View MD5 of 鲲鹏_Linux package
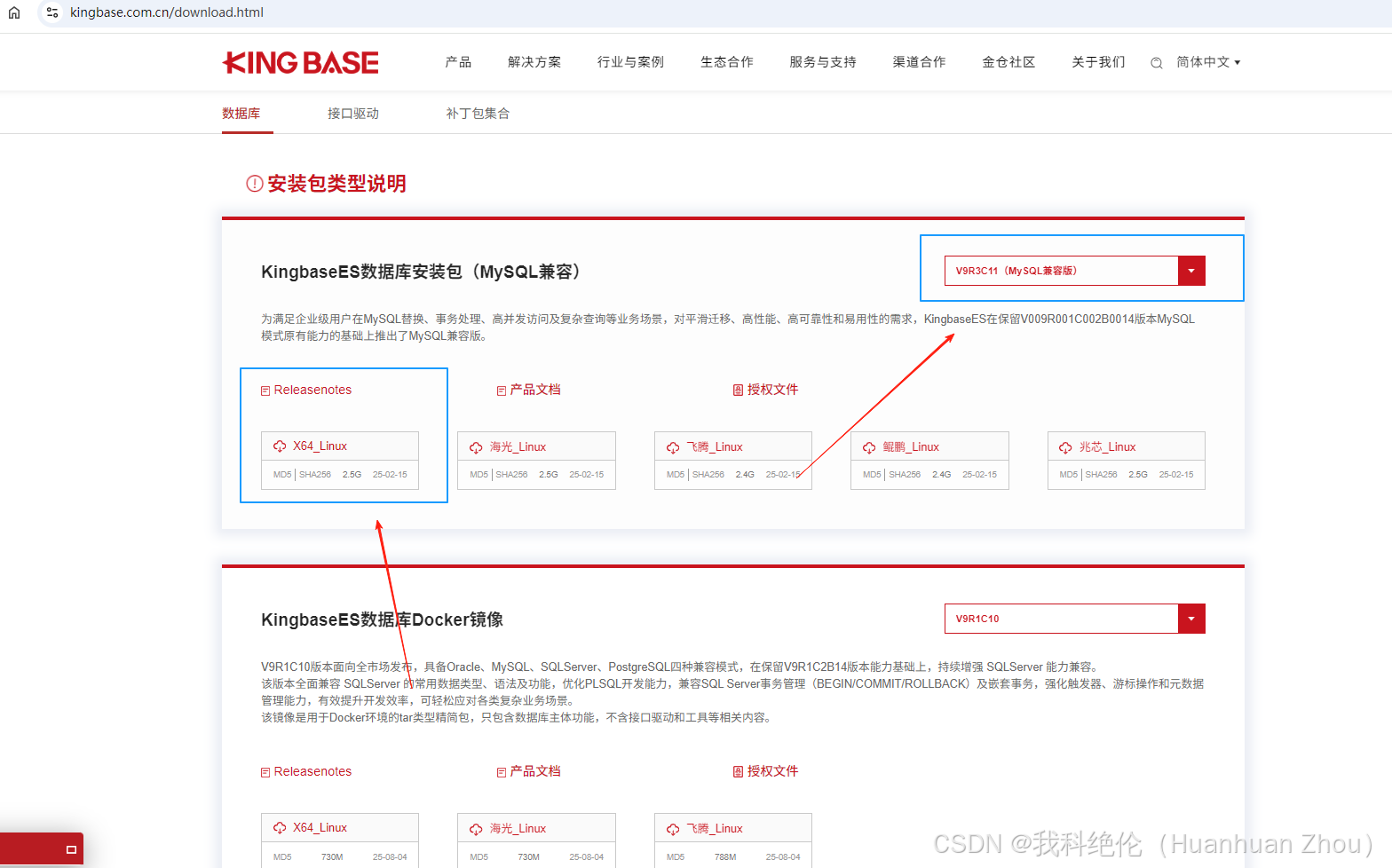The width and height of the screenshot is (1392, 868). (872, 475)
